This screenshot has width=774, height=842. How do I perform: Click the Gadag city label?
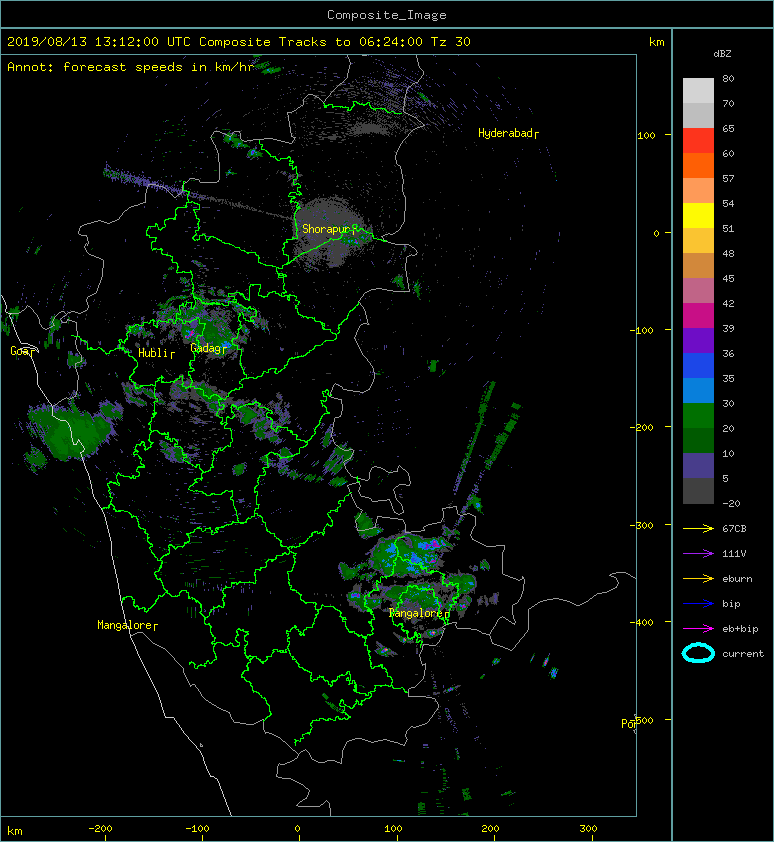click(x=206, y=348)
